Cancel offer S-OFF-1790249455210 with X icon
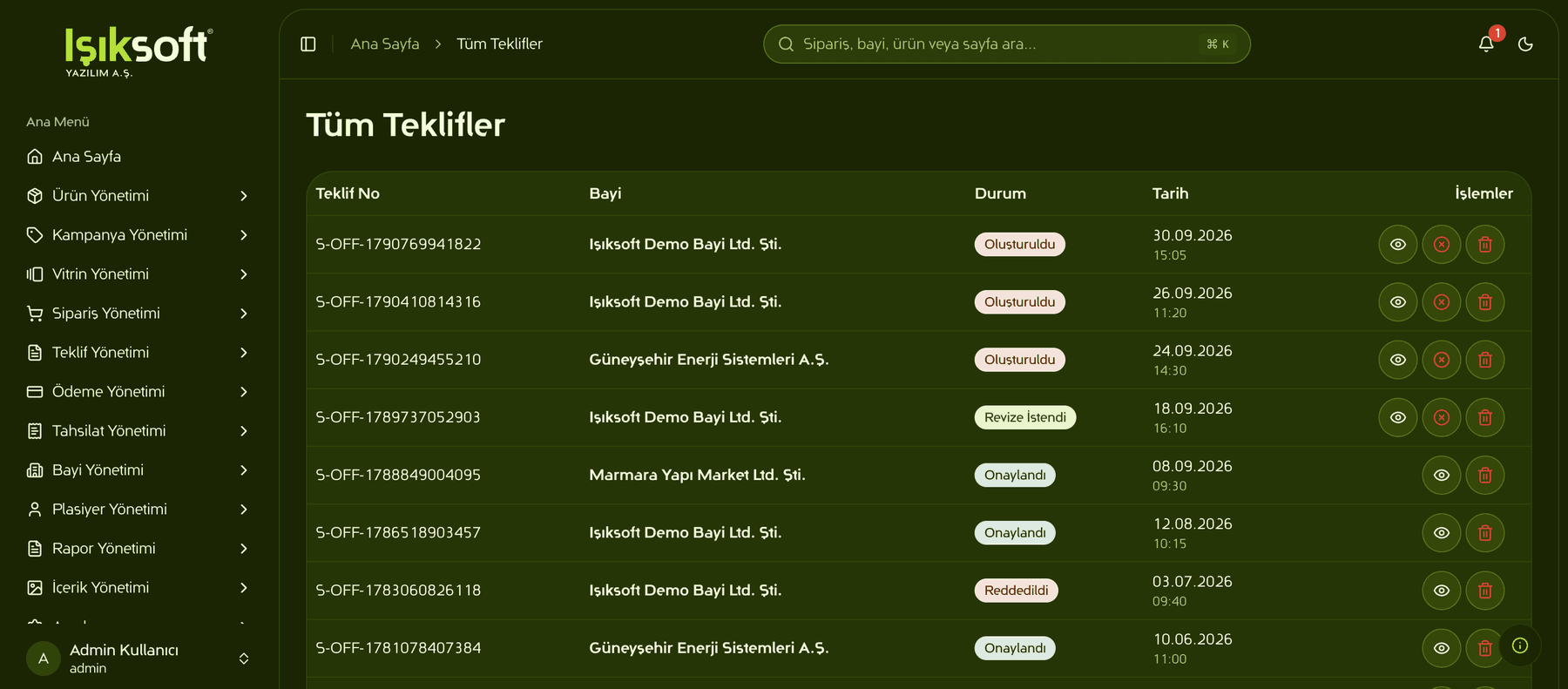Image resolution: width=1568 pixels, height=689 pixels. [1442, 359]
